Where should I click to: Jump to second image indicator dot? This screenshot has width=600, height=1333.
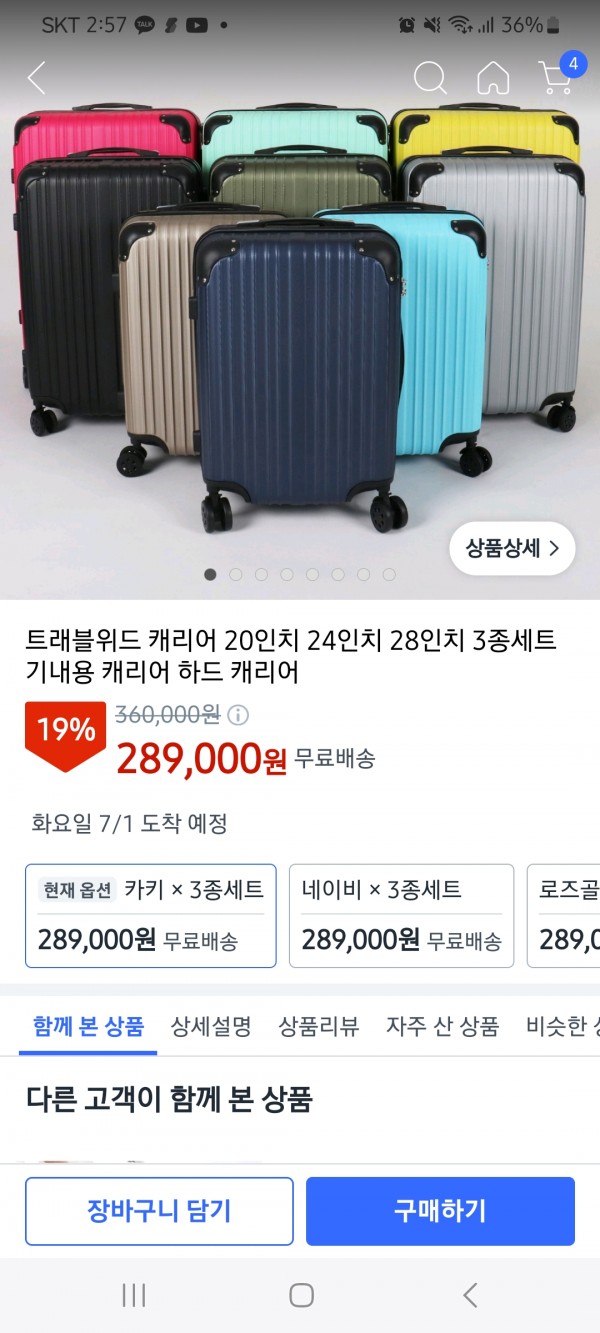coord(236,574)
